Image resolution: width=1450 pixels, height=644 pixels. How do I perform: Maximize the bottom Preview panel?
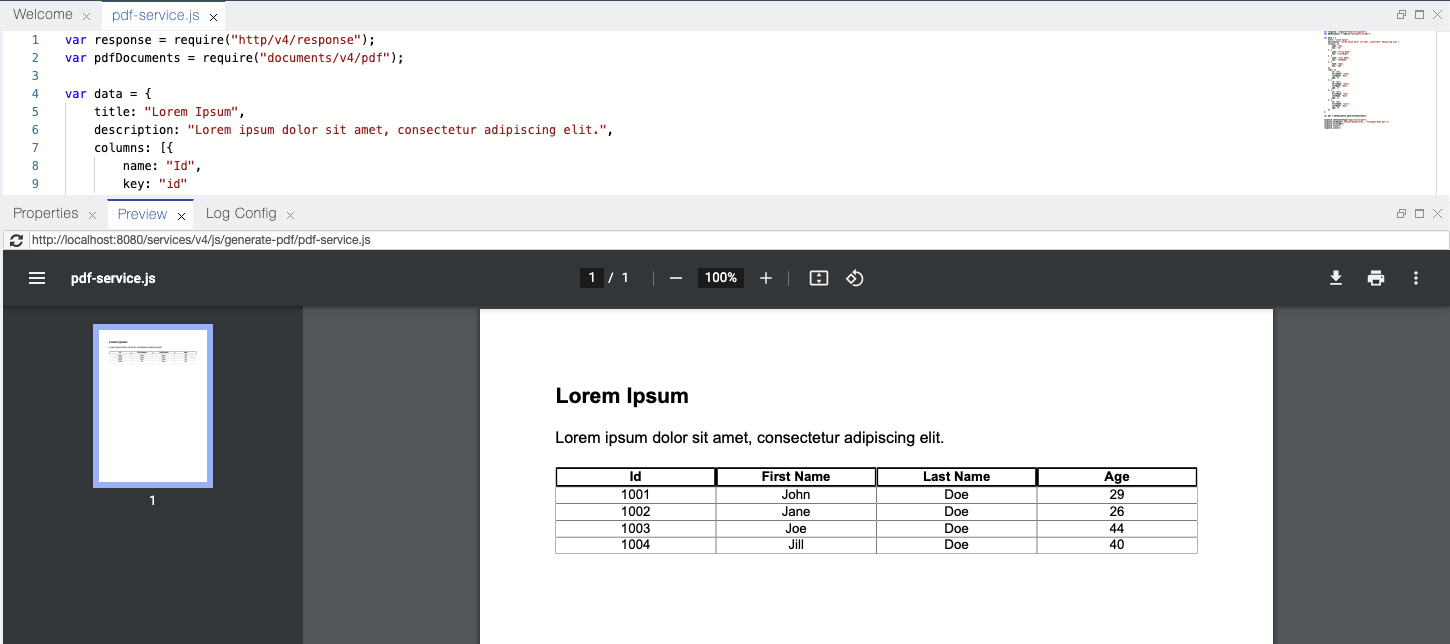1419,213
